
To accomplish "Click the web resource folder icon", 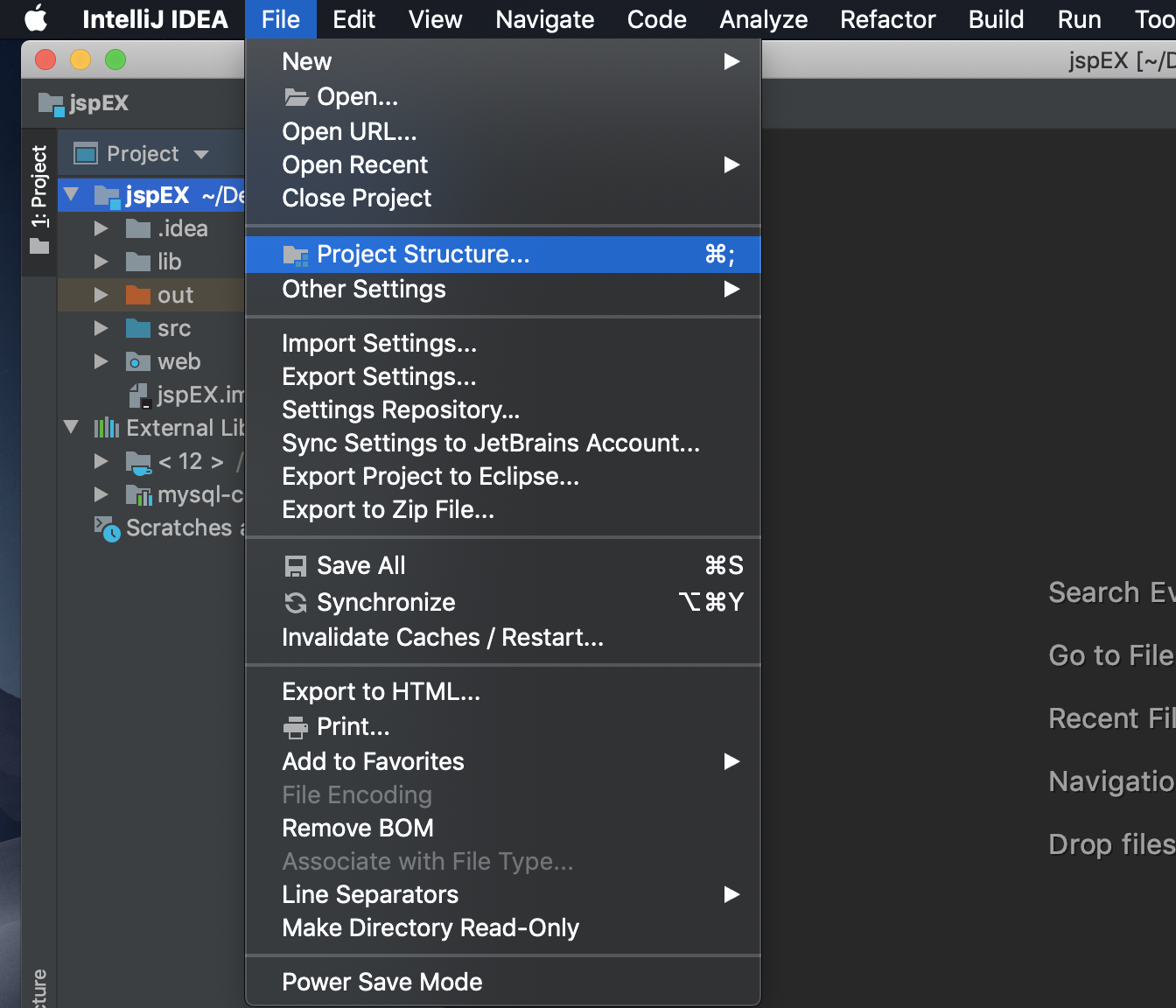I will [138, 361].
